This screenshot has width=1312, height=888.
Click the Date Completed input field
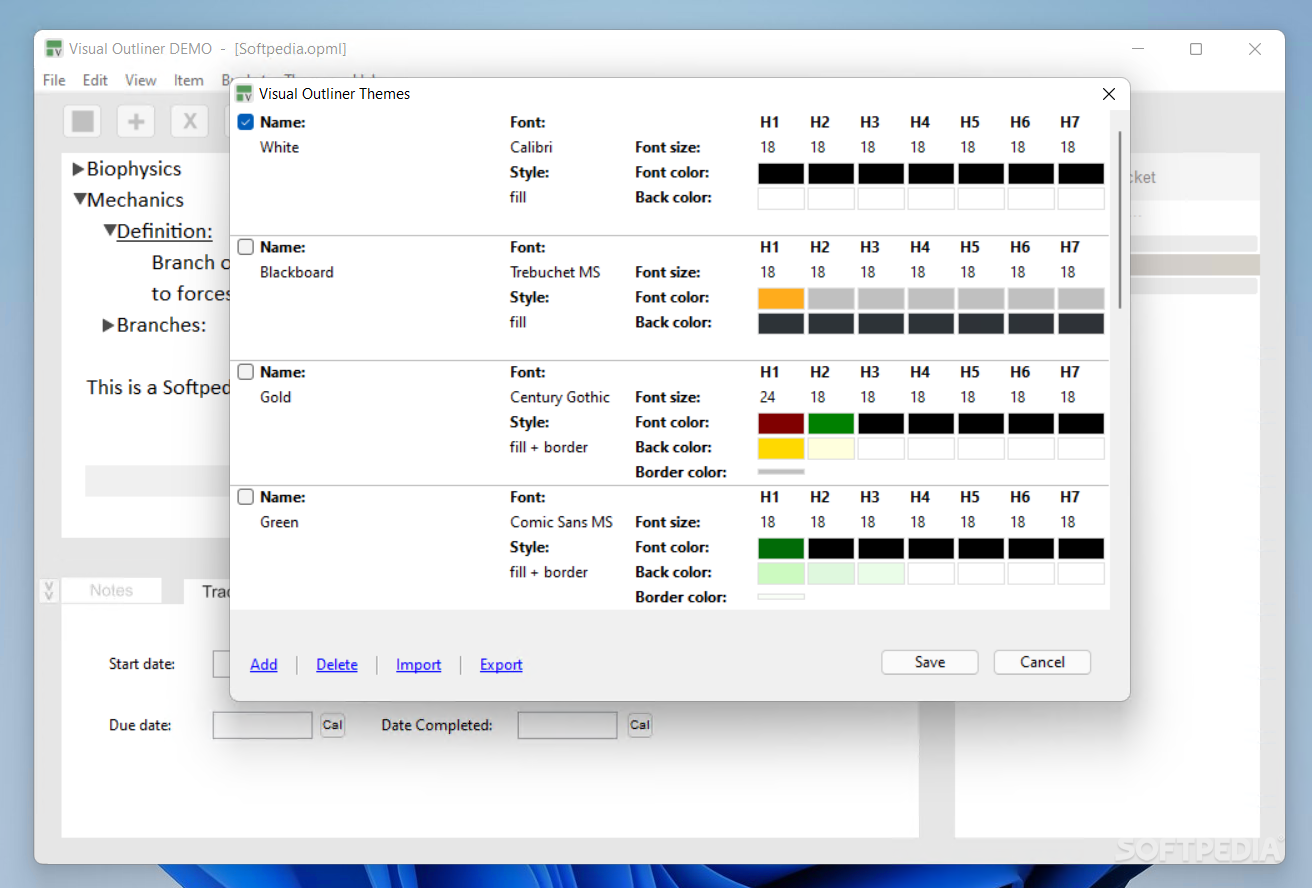[567, 725]
